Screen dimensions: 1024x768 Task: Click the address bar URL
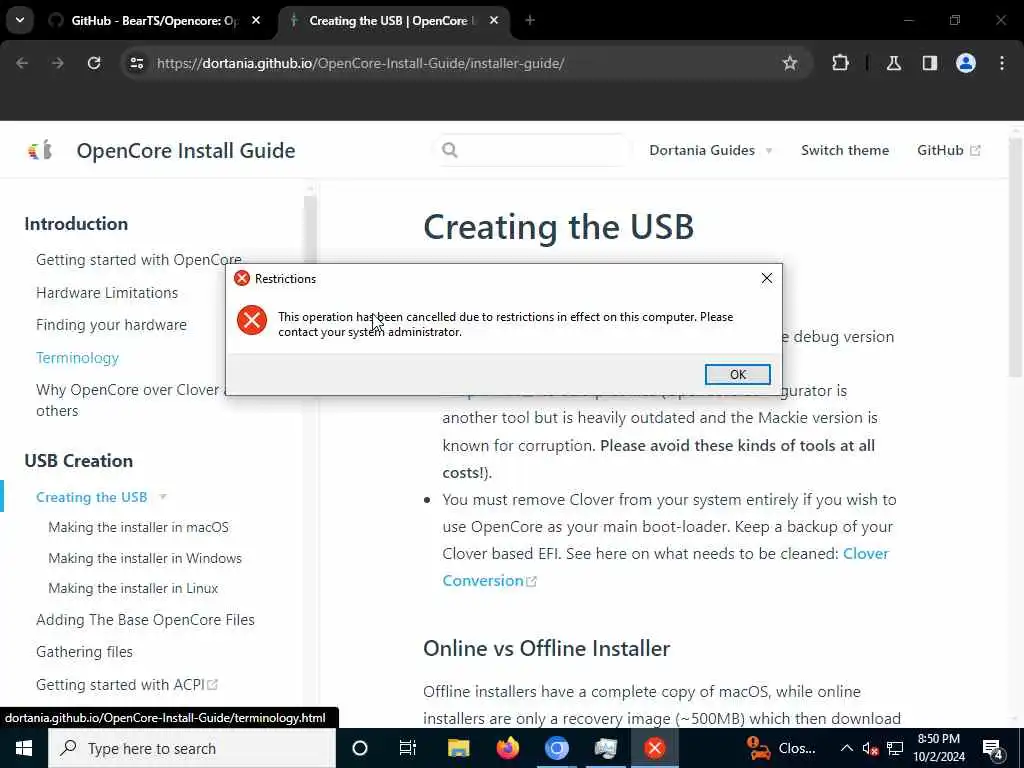[x=360, y=63]
